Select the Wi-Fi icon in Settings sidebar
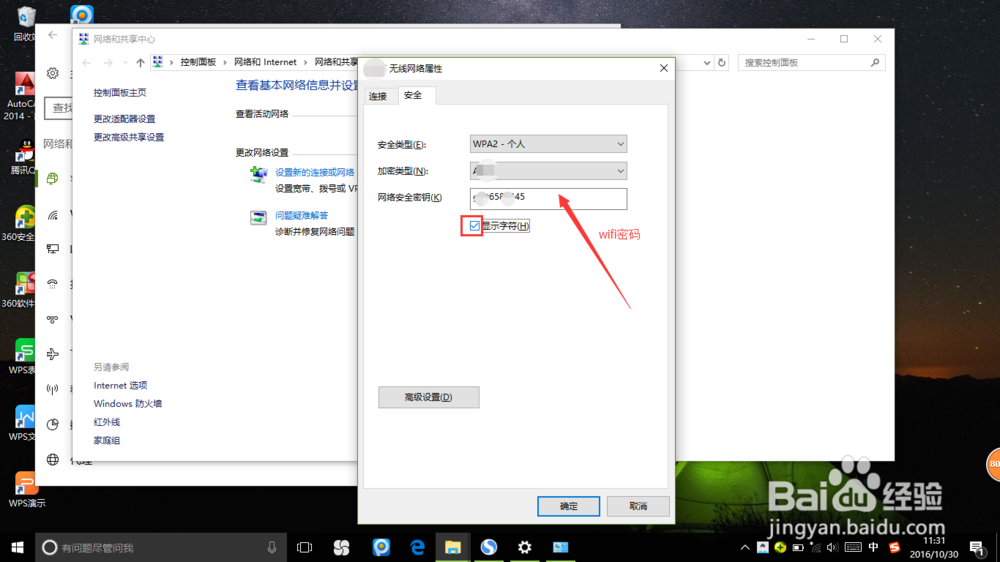 53,215
